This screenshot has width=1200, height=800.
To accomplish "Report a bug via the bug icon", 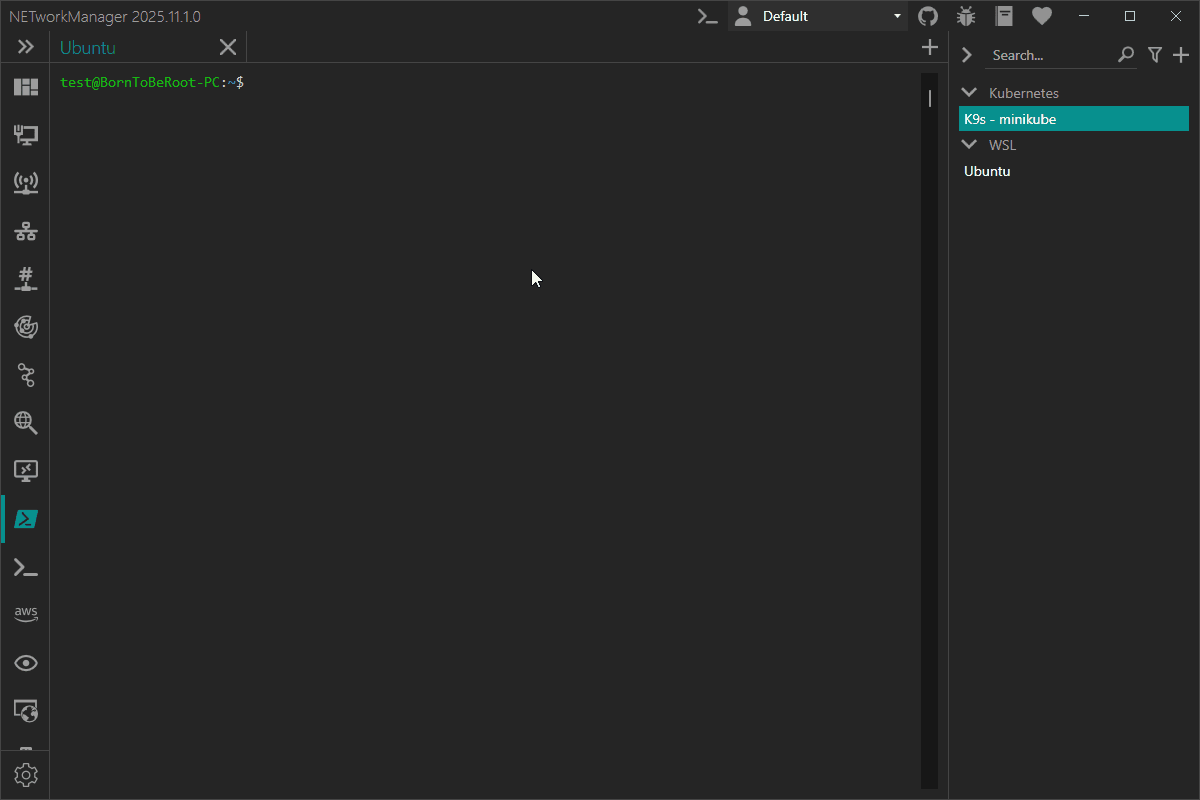I will (965, 16).
